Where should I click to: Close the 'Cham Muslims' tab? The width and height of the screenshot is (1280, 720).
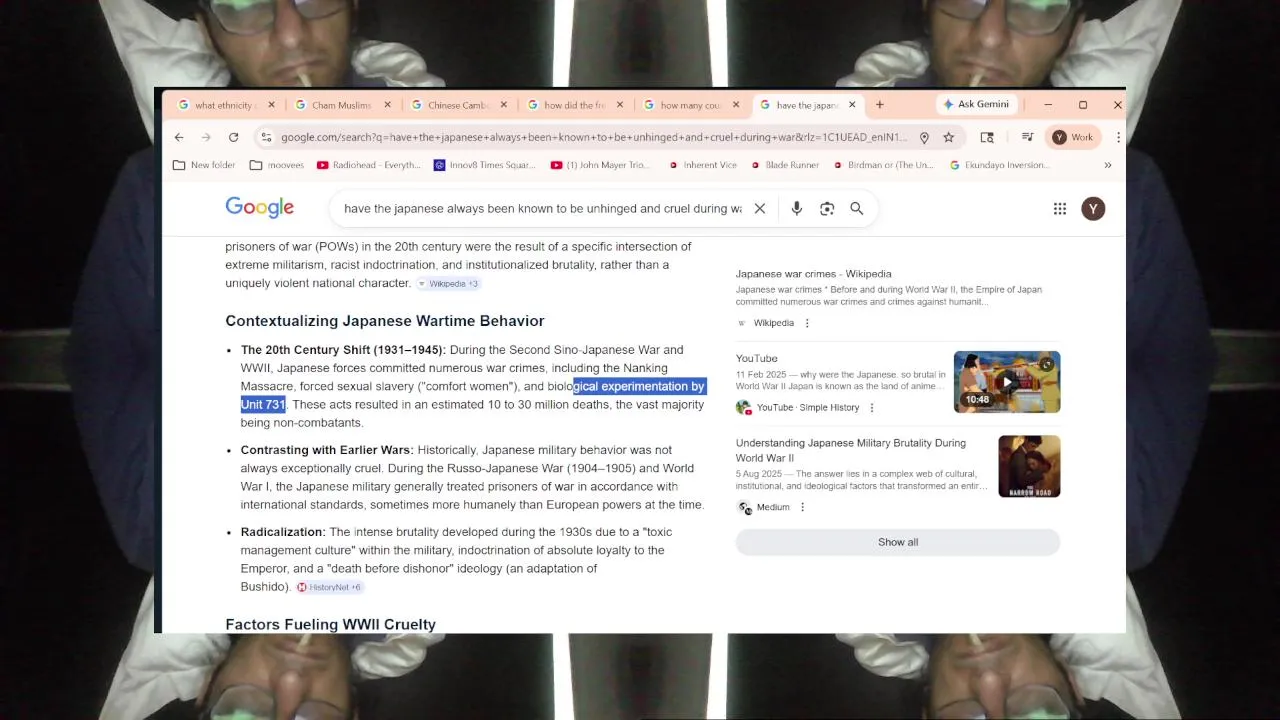coord(388,105)
